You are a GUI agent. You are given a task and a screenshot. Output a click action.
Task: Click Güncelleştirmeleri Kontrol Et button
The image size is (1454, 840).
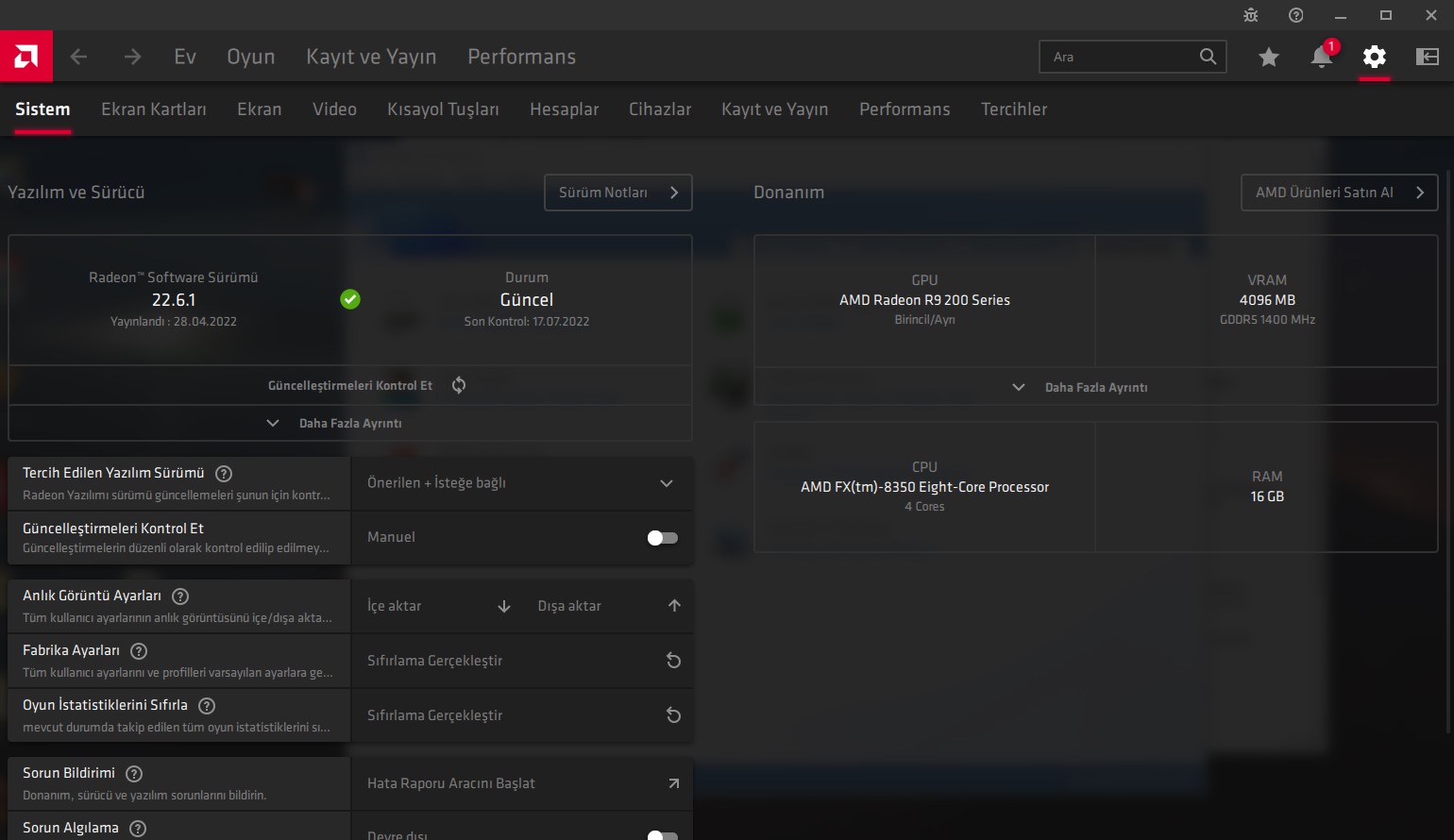350,385
